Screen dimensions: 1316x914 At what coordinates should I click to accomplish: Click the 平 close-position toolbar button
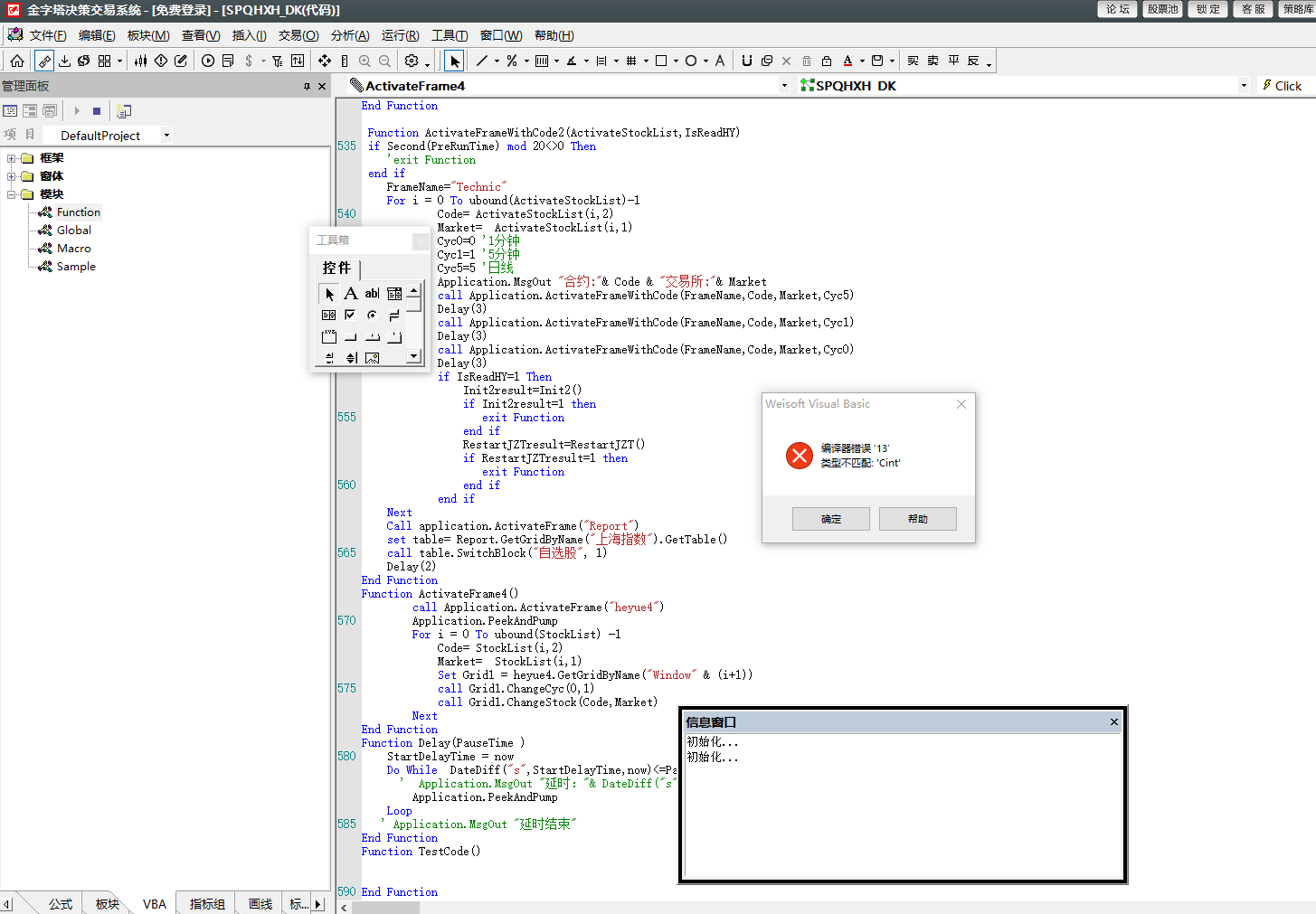click(953, 61)
